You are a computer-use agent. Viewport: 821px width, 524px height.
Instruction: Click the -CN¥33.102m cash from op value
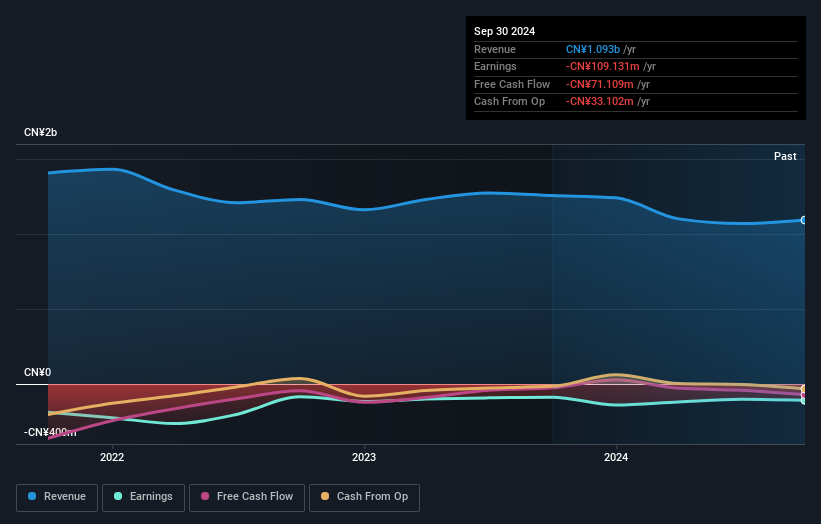[600, 102]
